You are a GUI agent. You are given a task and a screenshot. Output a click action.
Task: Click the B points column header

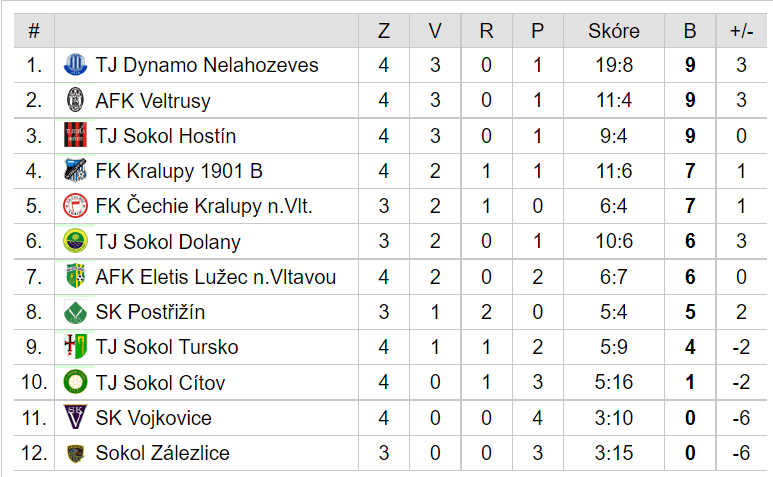click(x=690, y=31)
